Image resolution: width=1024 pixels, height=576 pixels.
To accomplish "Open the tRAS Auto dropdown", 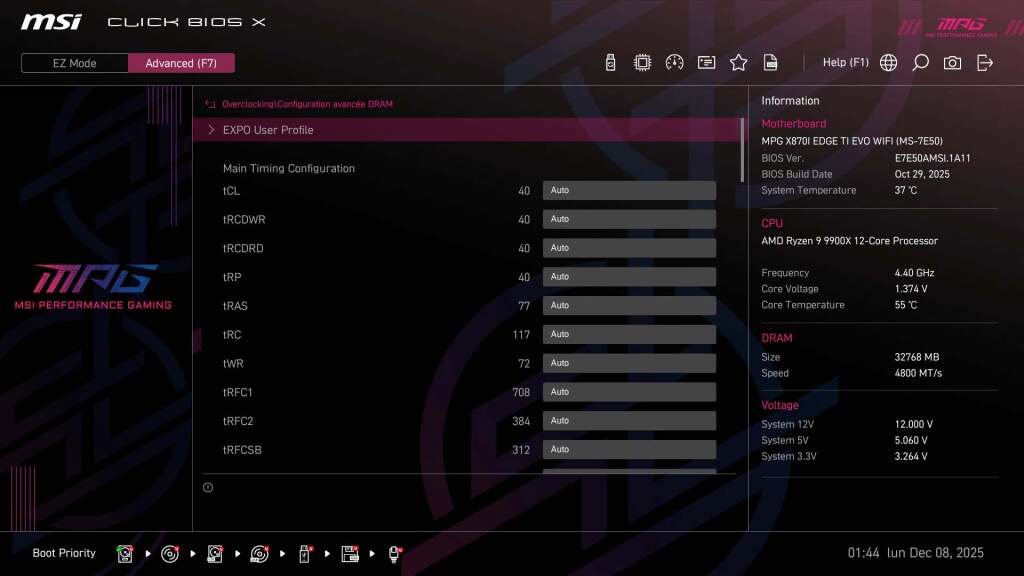I will (x=629, y=305).
